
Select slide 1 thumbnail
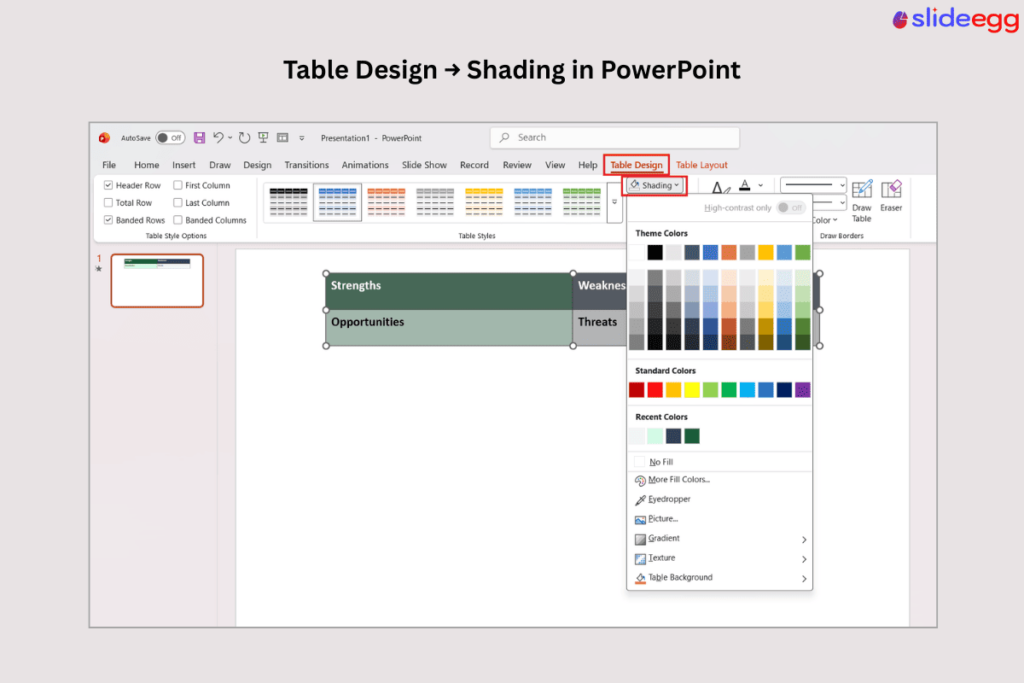point(157,281)
